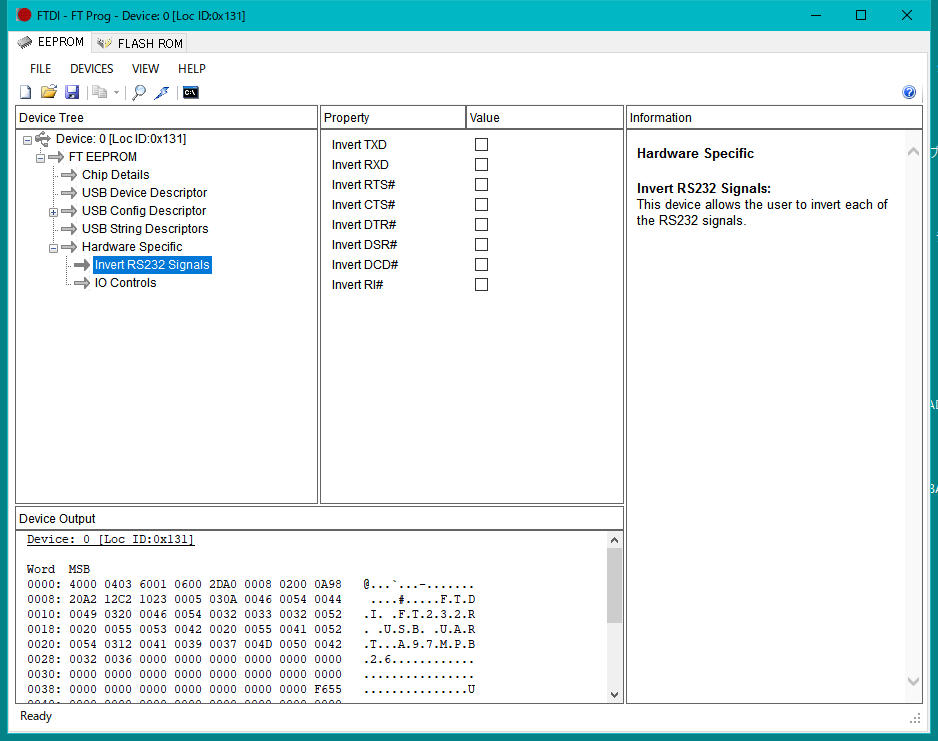Click the grayed-out copy toolbar icon
The height and width of the screenshot is (741, 938).
point(100,93)
